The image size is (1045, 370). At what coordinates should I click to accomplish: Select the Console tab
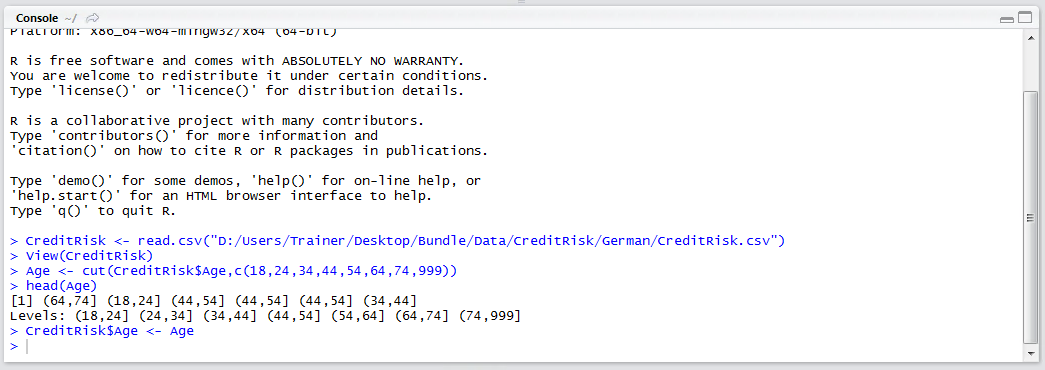[37, 18]
